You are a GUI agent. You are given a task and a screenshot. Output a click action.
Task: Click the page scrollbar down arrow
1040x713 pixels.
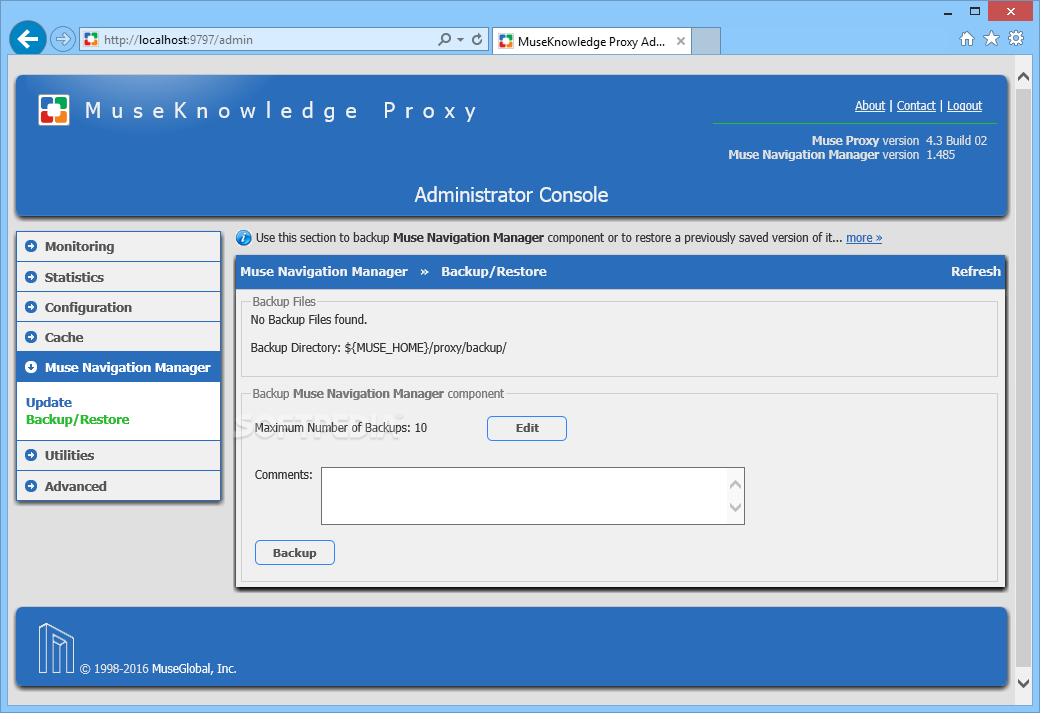pos(1023,682)
